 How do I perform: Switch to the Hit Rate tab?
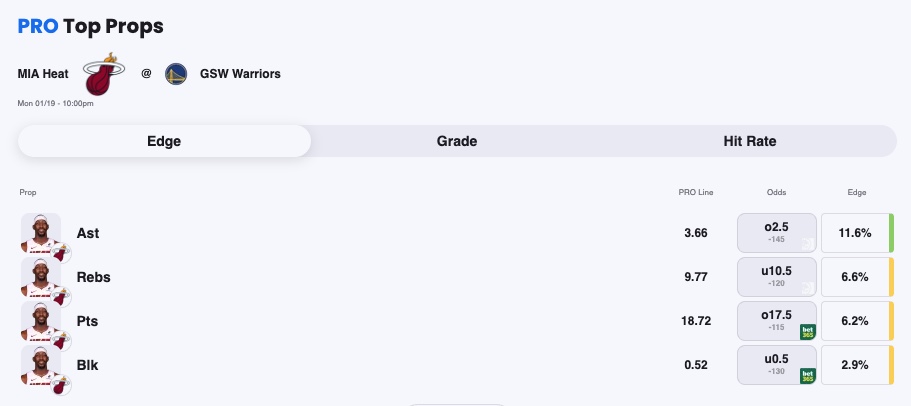pos(750,141)
